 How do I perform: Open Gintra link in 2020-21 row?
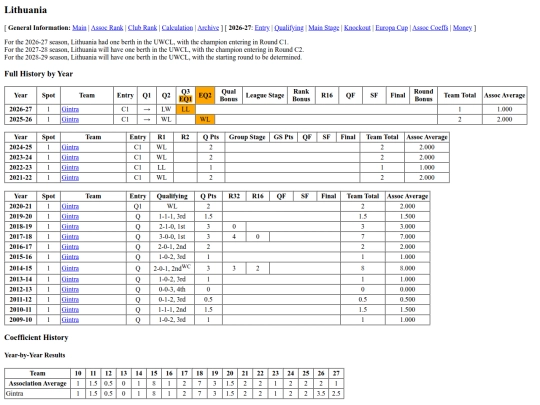[x=70, y=206]
